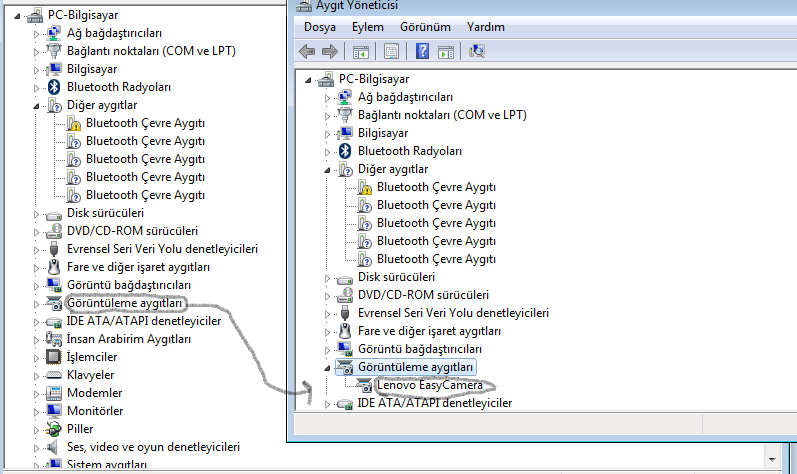Click the warning Bluetooth Çevre Aygıtı icon in right window
797x474 pixels.
(364, 187)
